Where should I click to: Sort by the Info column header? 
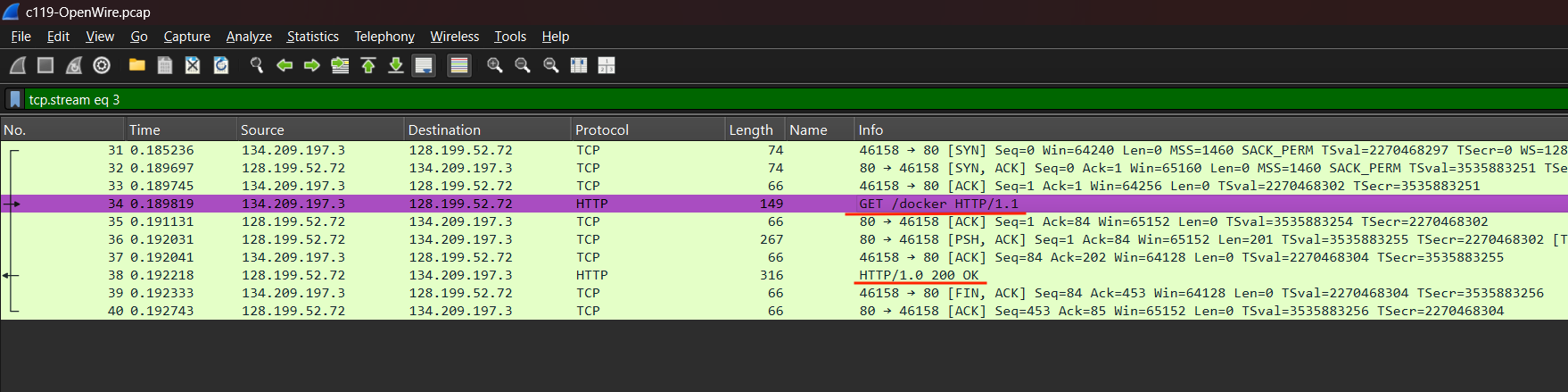1210,129
